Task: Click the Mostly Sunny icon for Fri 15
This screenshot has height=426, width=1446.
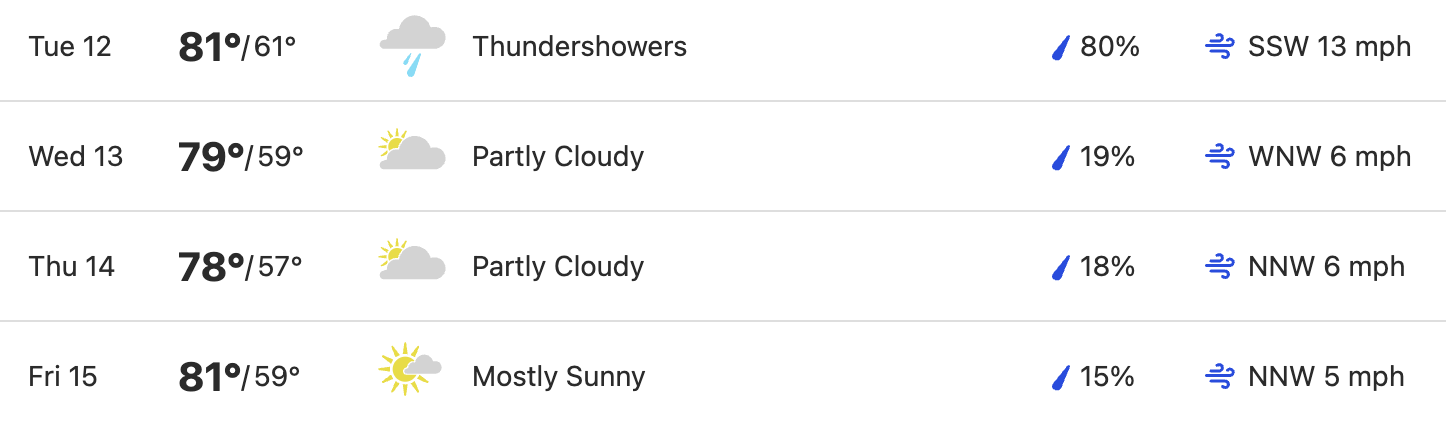Action: click(x=410, y=369)
